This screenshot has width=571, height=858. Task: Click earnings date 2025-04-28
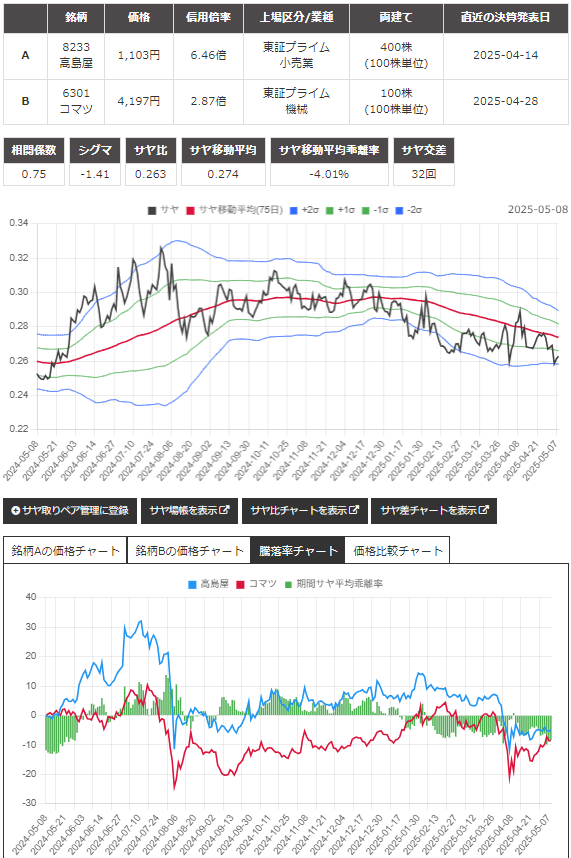[505, 101]
